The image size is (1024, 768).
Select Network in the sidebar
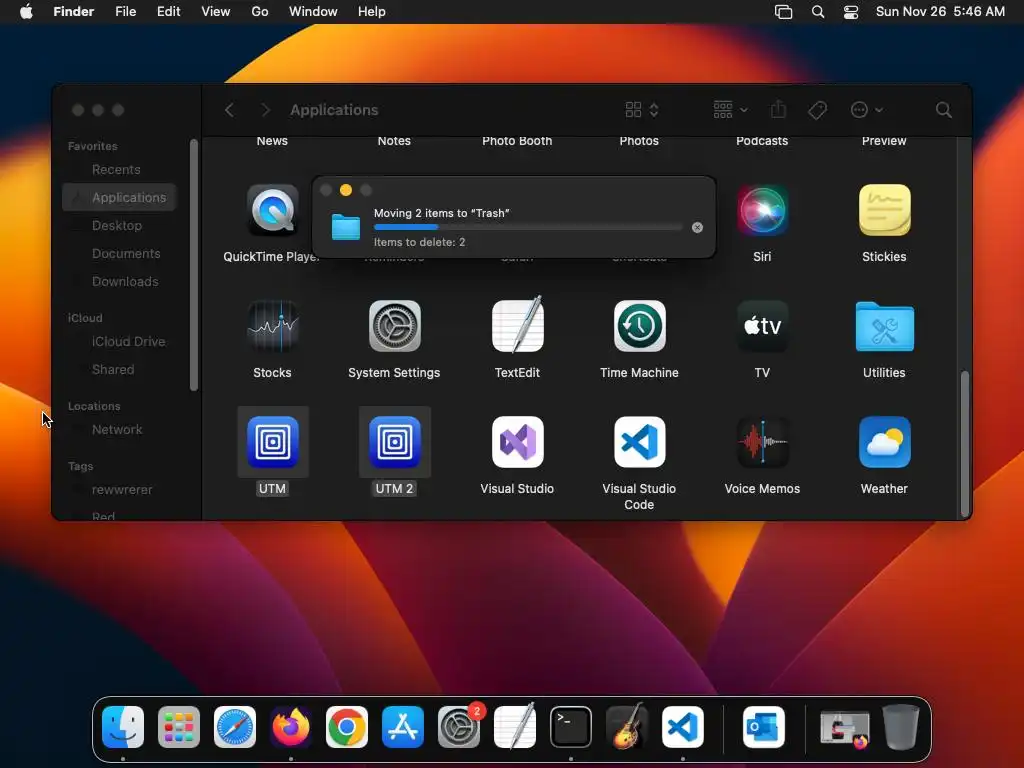tap(120, 430)
